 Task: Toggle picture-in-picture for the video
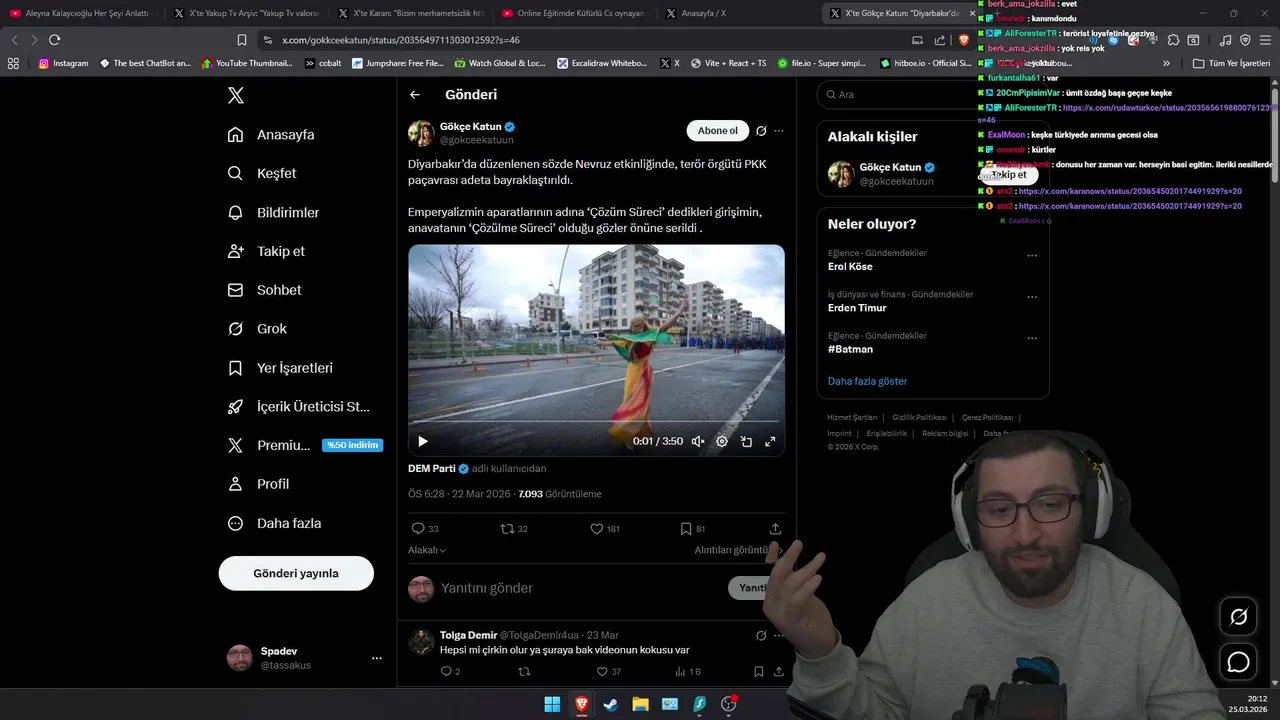[x=746, y=441]
